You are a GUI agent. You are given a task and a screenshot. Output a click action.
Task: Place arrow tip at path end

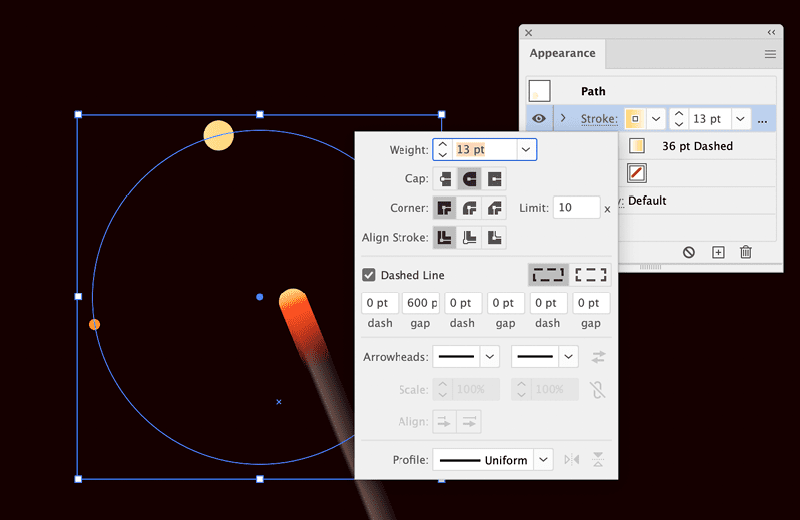coord(469,422)
